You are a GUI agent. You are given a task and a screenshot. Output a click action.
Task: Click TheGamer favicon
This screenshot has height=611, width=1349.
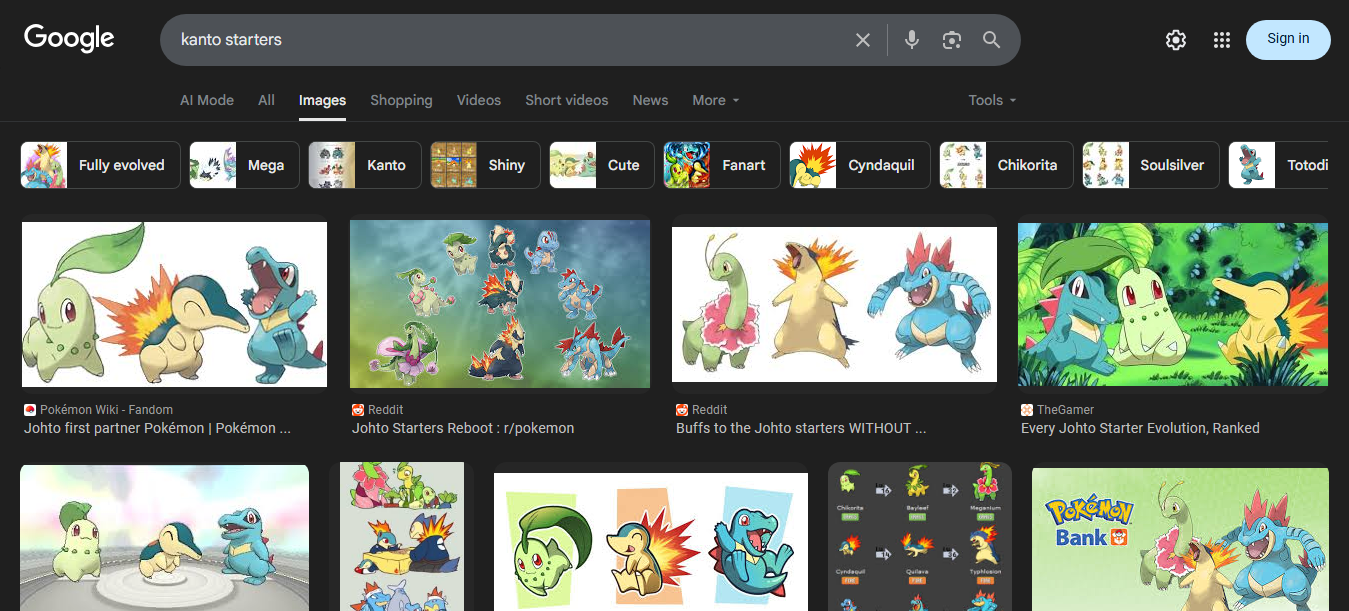1027,410
